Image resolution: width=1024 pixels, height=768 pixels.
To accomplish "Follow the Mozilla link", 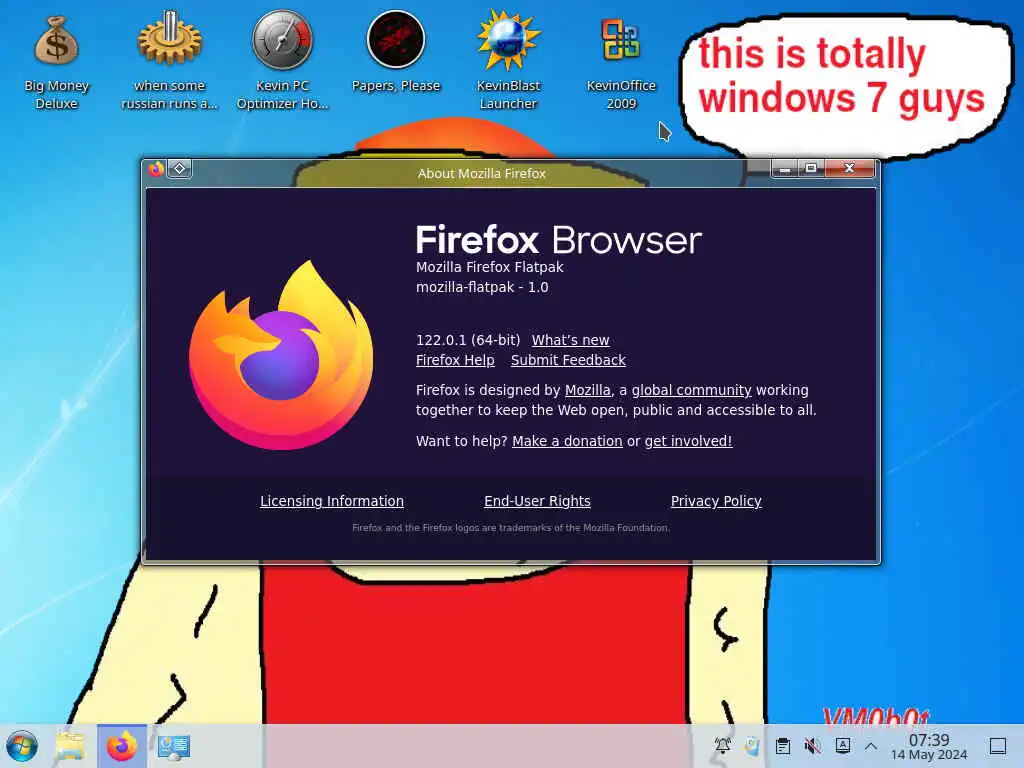I will (588, 391).
